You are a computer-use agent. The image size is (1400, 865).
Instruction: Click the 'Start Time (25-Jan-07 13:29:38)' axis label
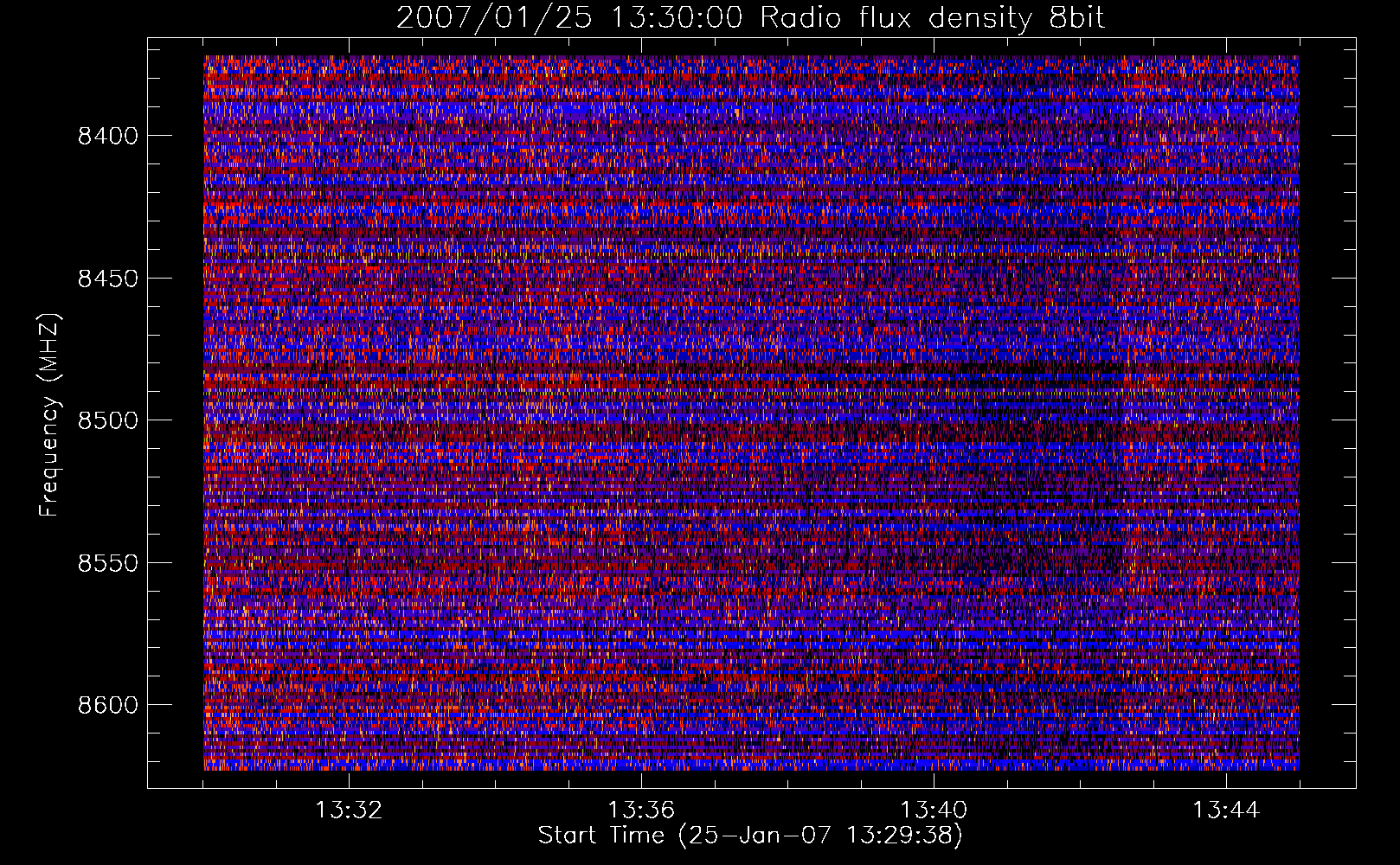pyautogui.click(x=750, y=836)
